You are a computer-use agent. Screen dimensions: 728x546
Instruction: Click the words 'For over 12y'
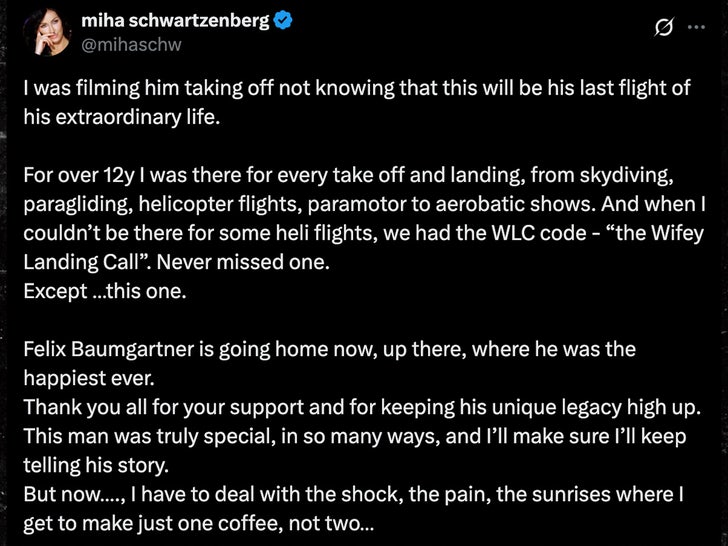71,176
